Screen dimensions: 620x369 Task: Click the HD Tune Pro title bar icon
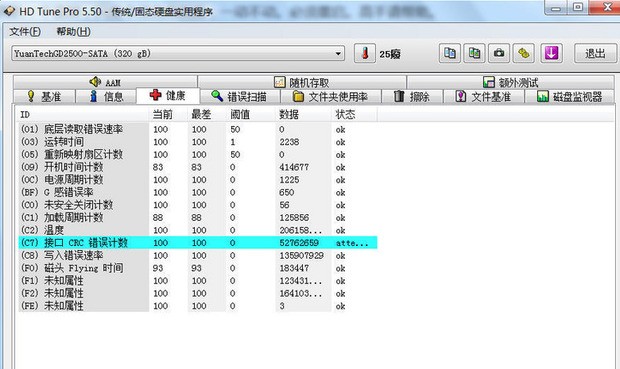(x=9, y=11)
